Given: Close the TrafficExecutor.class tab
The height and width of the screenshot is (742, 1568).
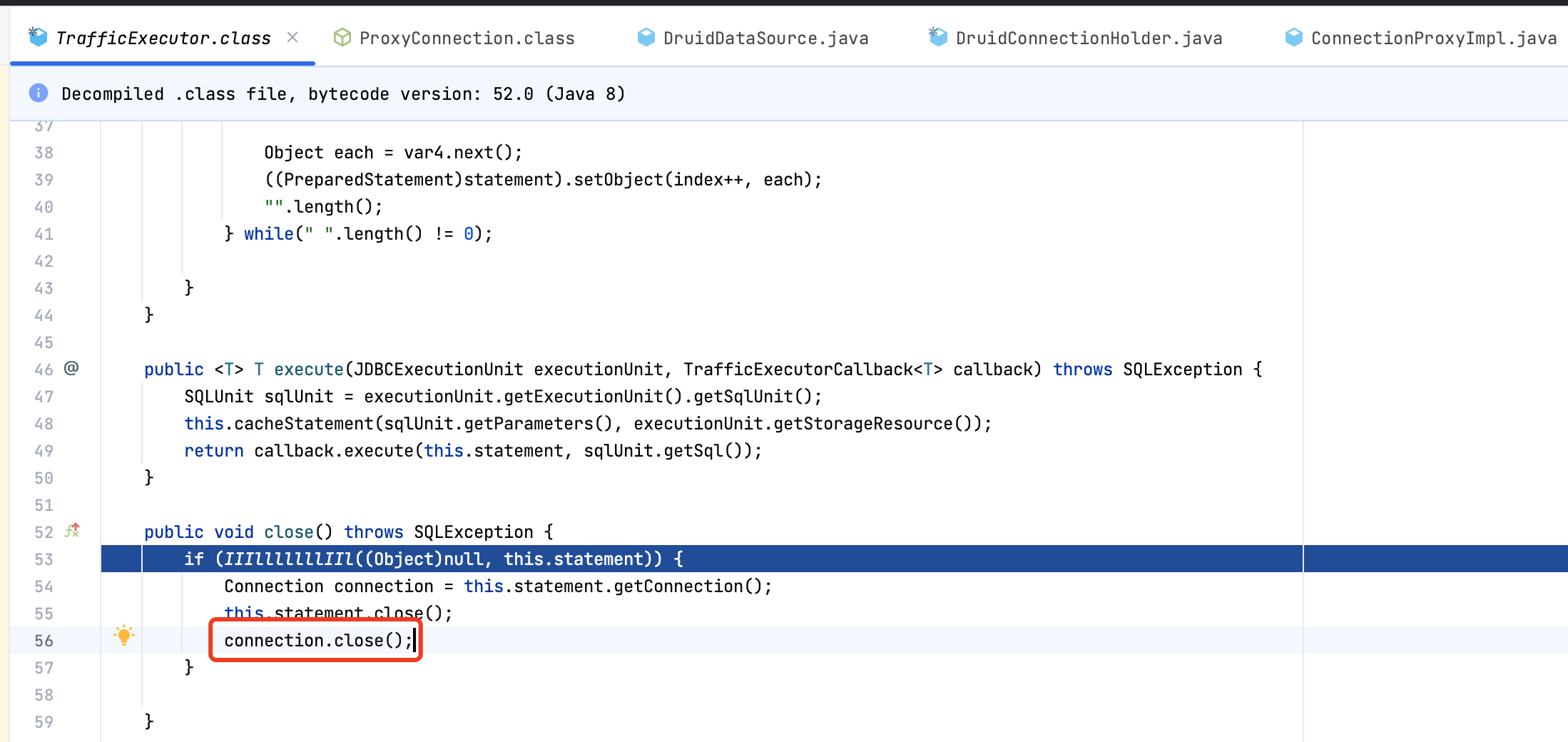Looking at the screenshot, I should point(292,37).
